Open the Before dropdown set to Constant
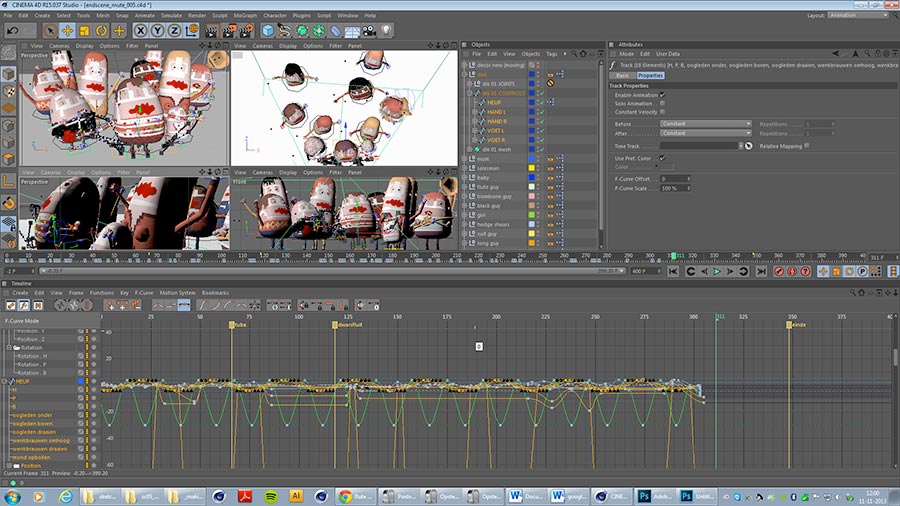This screenshot has height=506, width=900. click(705, 123)
